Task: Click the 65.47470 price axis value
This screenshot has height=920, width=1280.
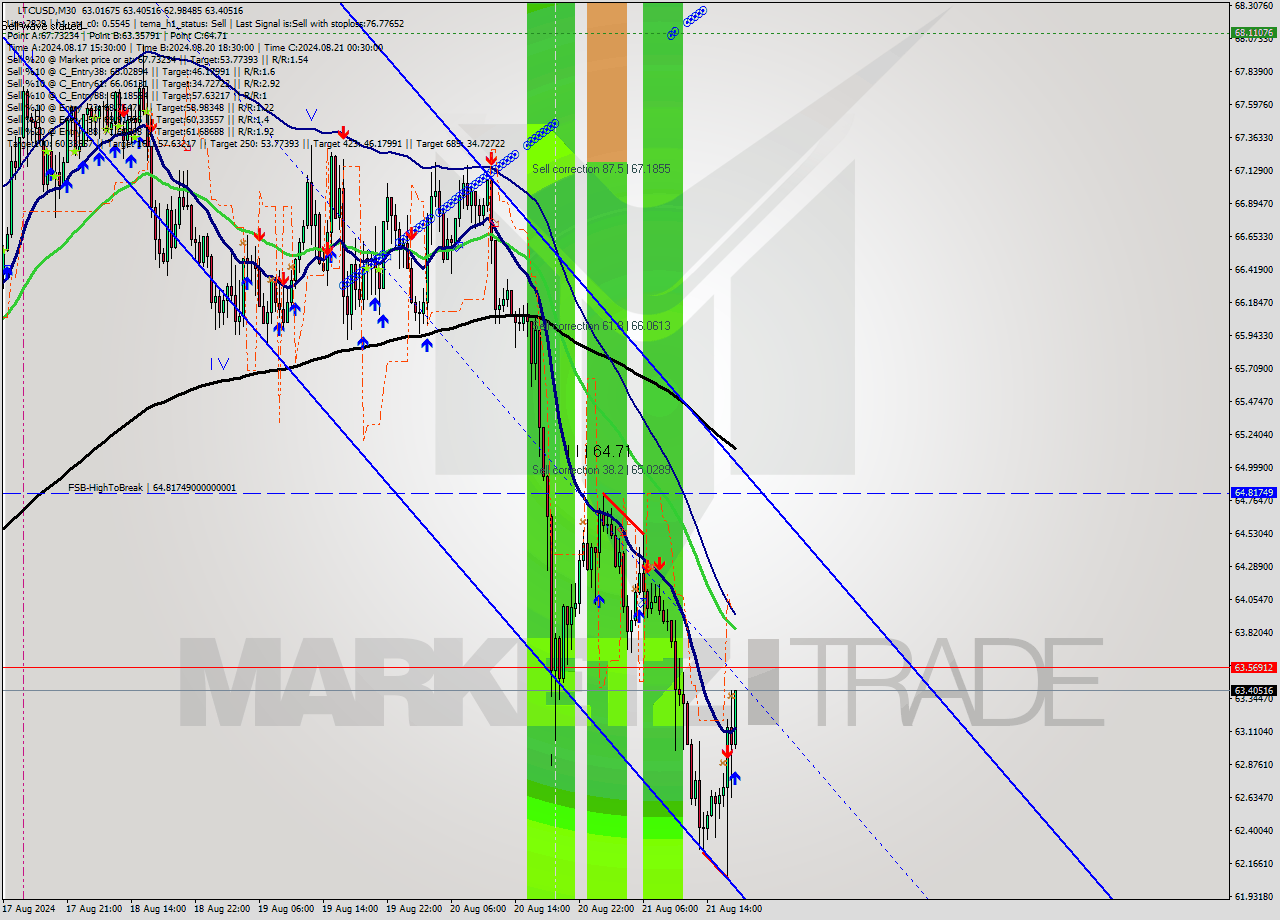Action: click(x=1253, y=401)
